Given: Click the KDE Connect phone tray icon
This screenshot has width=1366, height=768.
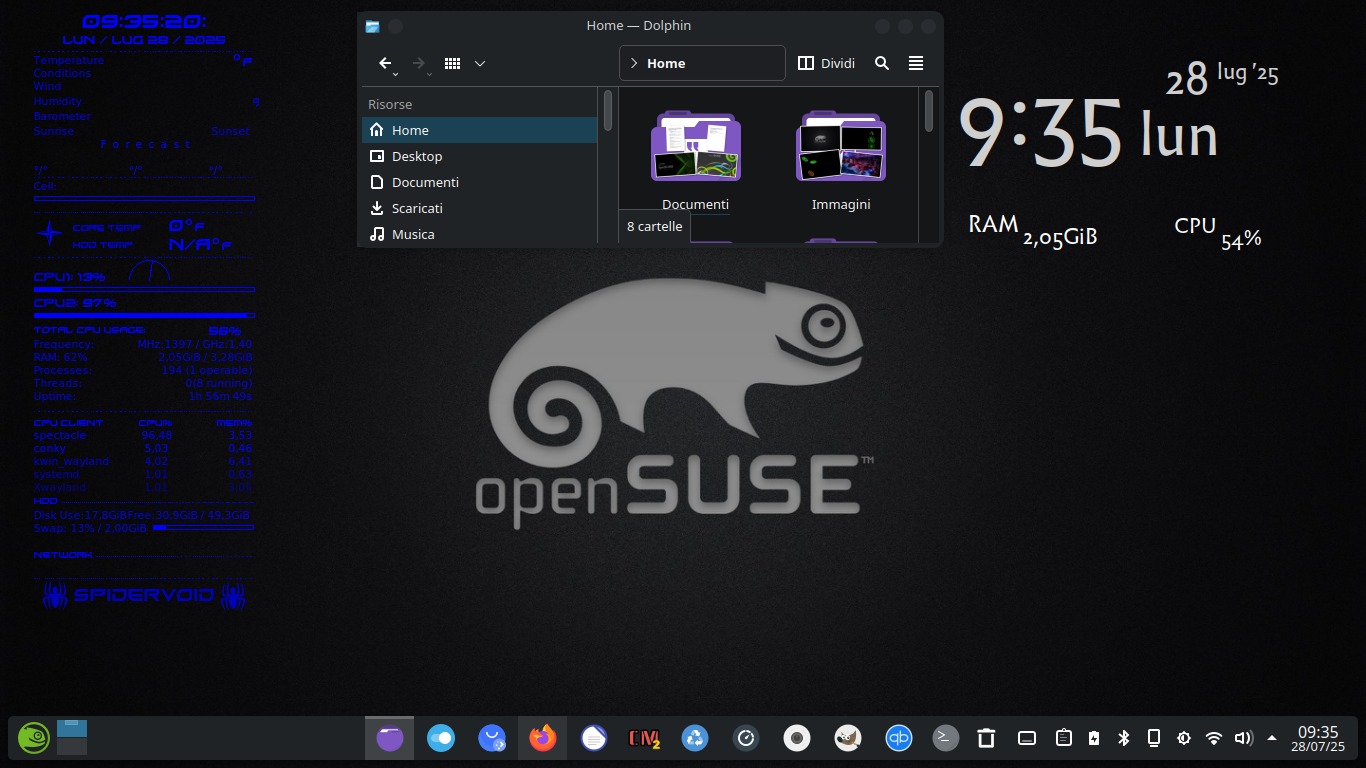Looking at the screenshot, I should click(x=1154, y=738).
